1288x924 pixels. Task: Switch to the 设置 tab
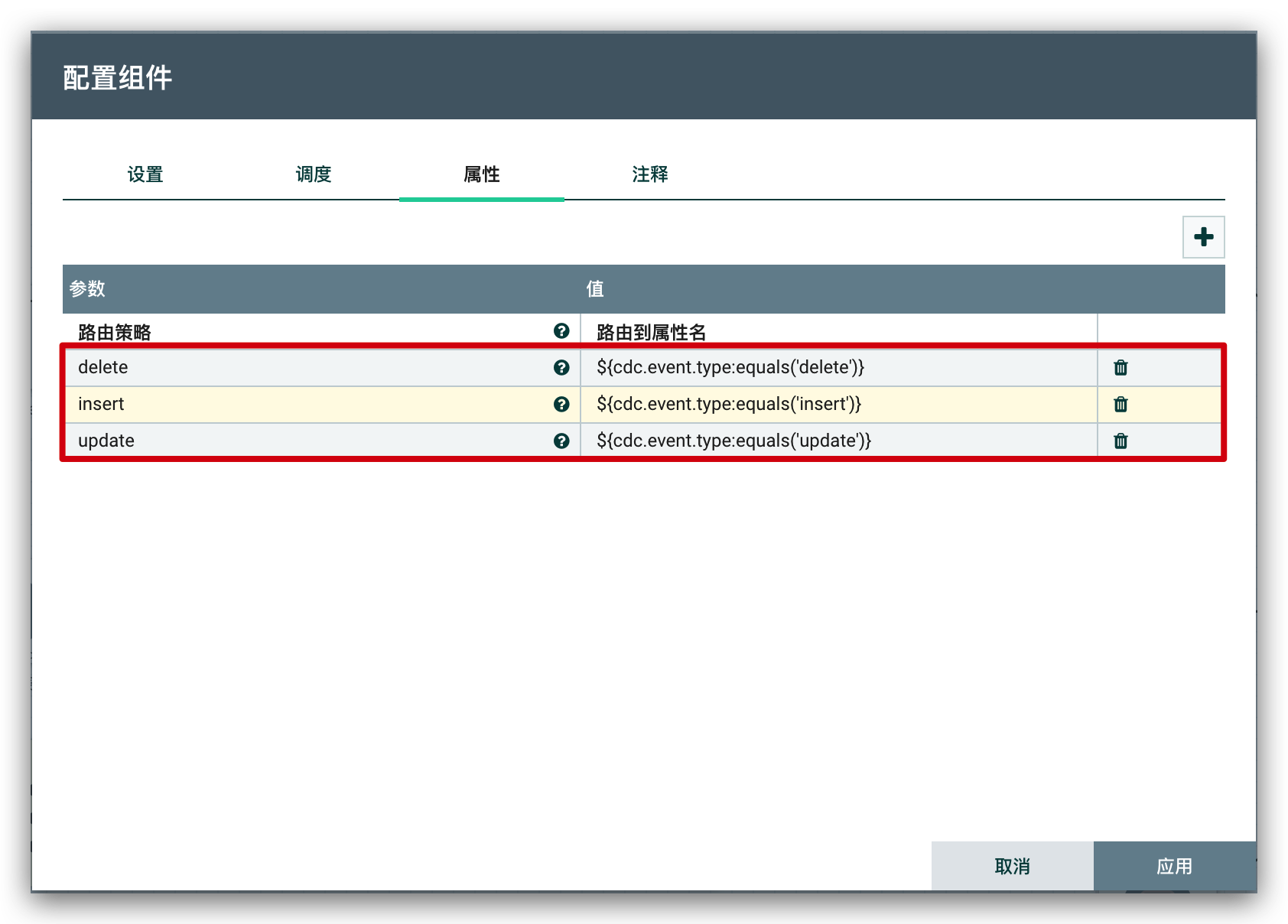click(x=145, y=175)
